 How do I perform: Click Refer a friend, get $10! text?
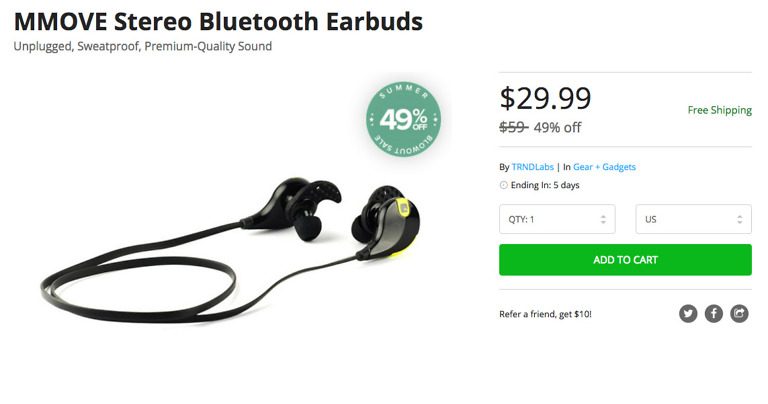545,314
